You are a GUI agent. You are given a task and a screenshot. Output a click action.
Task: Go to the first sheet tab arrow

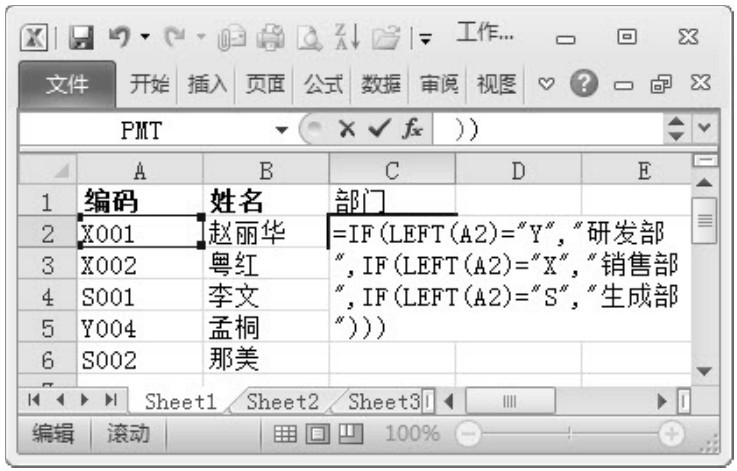[x=33, y=400]
